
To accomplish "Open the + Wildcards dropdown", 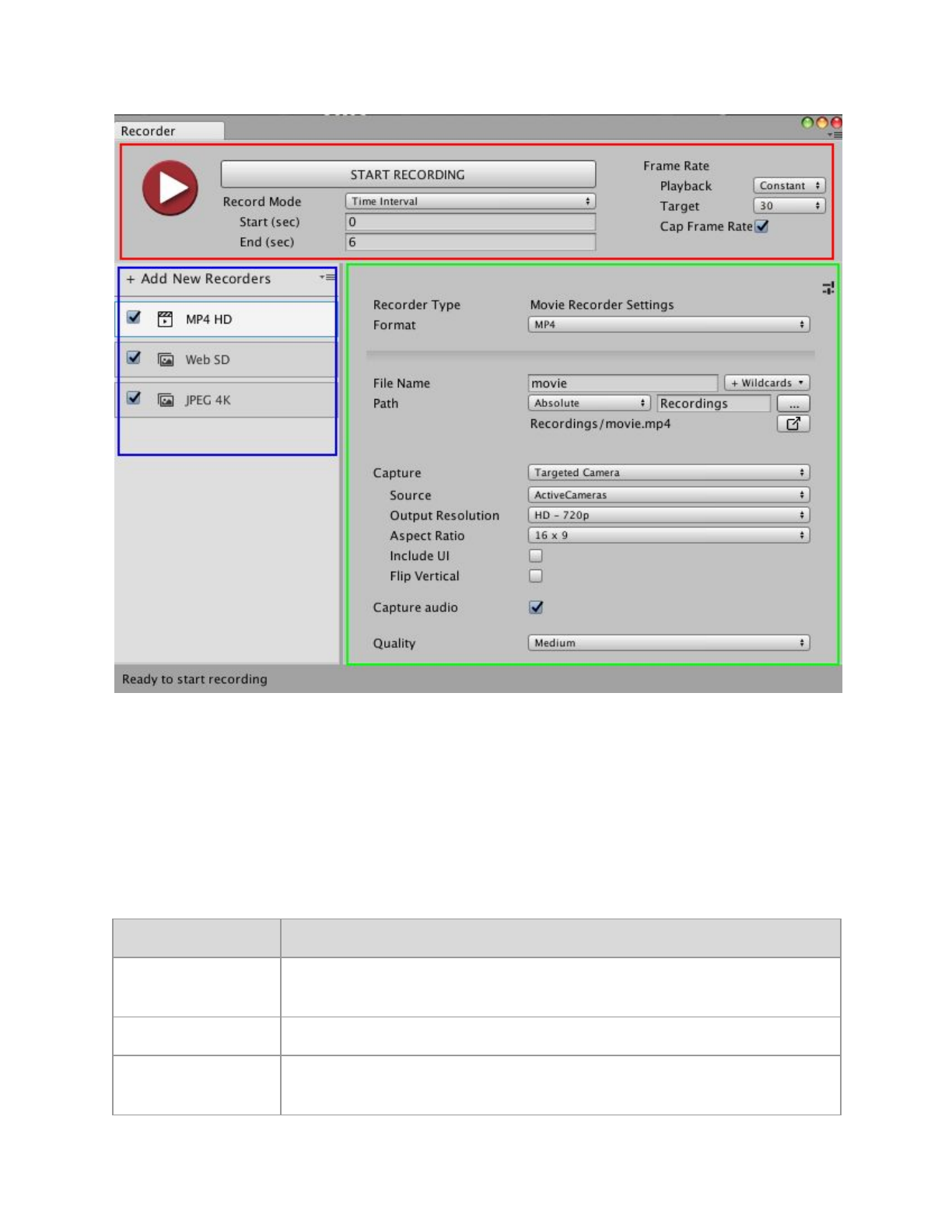I will point(767,383).
